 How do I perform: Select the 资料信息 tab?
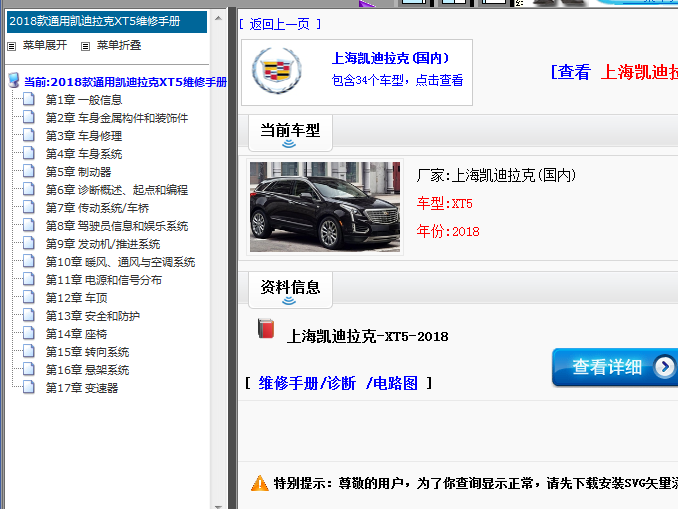(x=290, y=290)
